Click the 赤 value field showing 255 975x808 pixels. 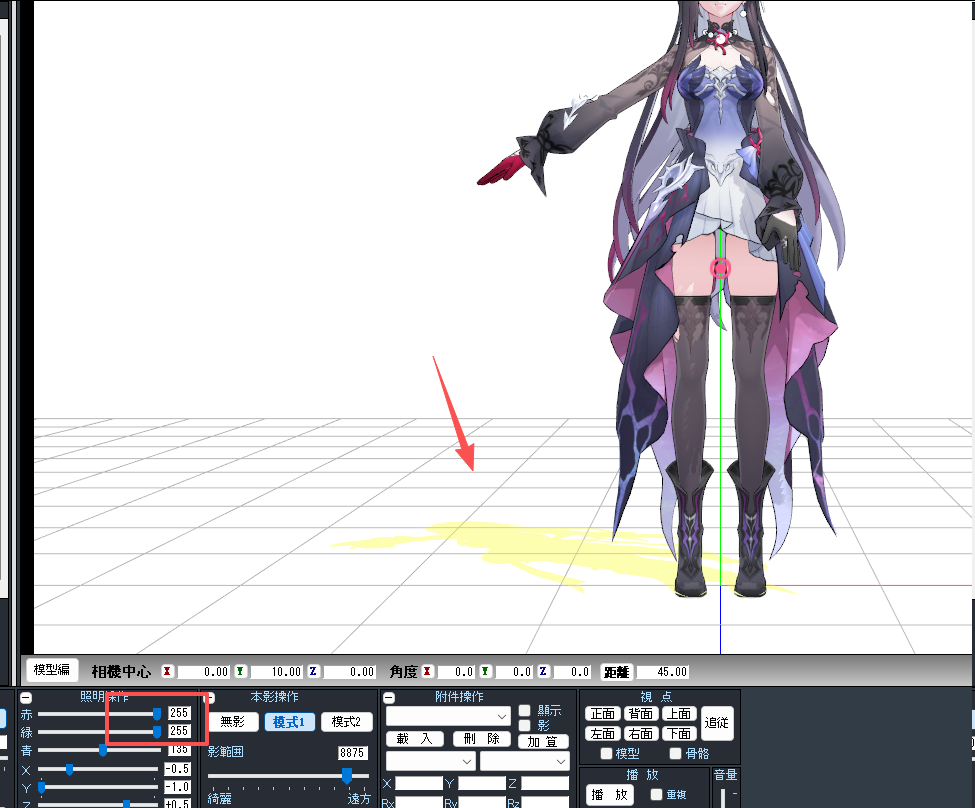179,713
